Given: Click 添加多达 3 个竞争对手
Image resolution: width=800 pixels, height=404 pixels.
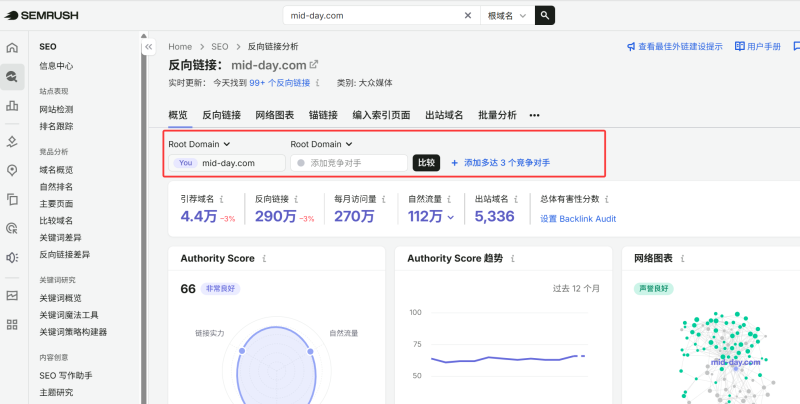Looking at the screenshot, I should pos(501,163).
